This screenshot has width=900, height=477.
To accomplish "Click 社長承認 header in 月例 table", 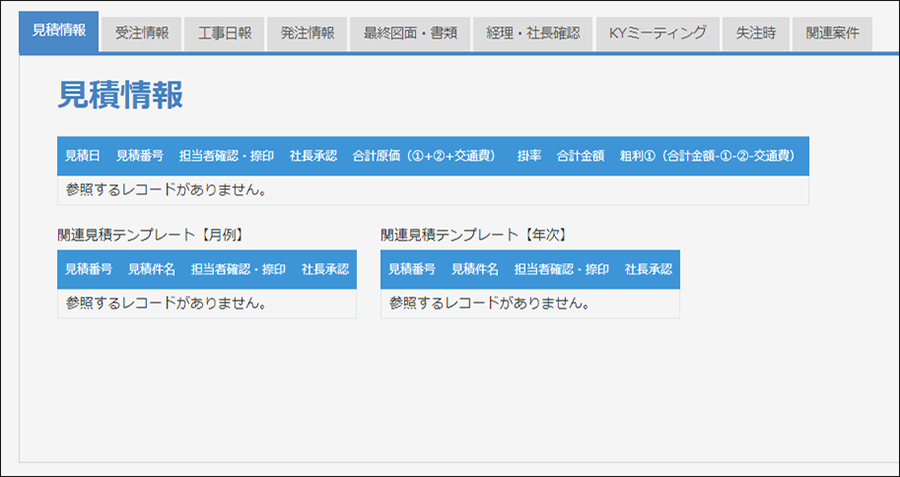I will pyautogui.click(x=325, y=269).
